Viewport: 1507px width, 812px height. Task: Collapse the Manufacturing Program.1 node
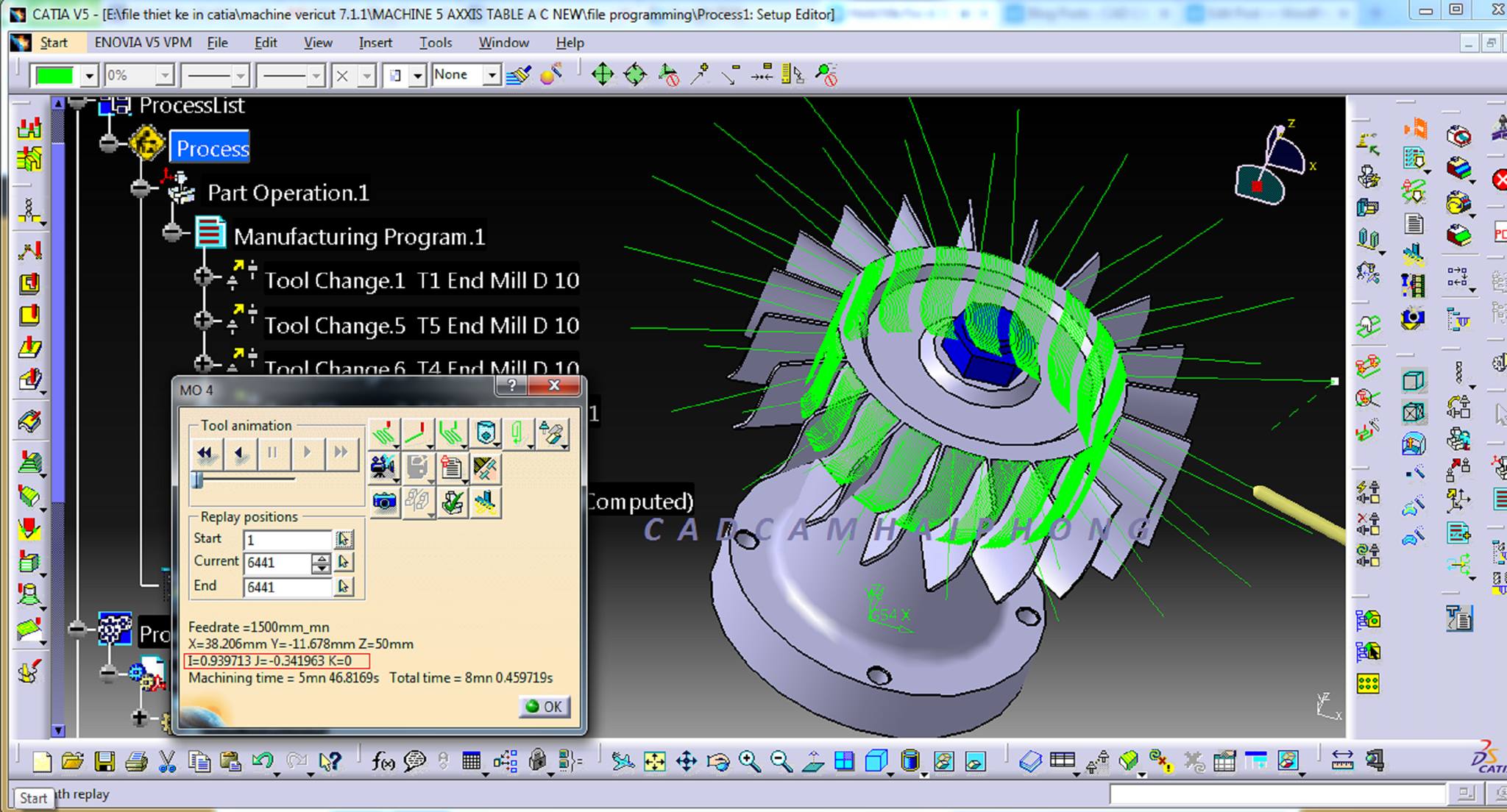(x=171, y=232)
